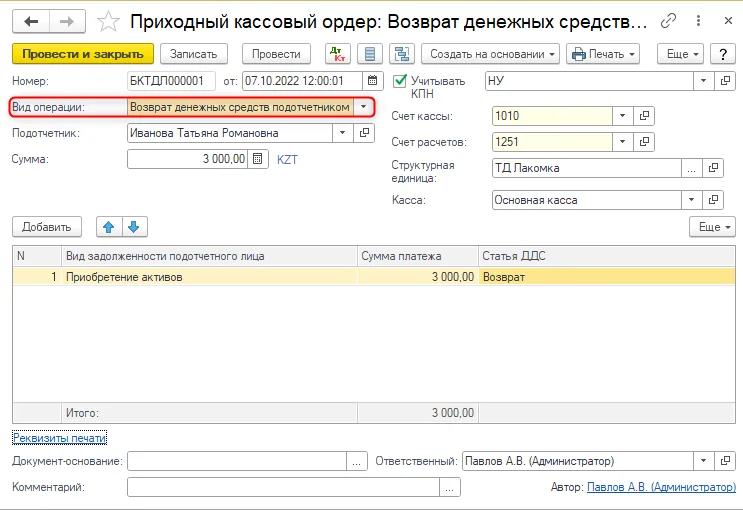Open Подотчетник record with open icon
Image resolution: width=743 pixels, height=510 pixels.
[x=364, y=133]
